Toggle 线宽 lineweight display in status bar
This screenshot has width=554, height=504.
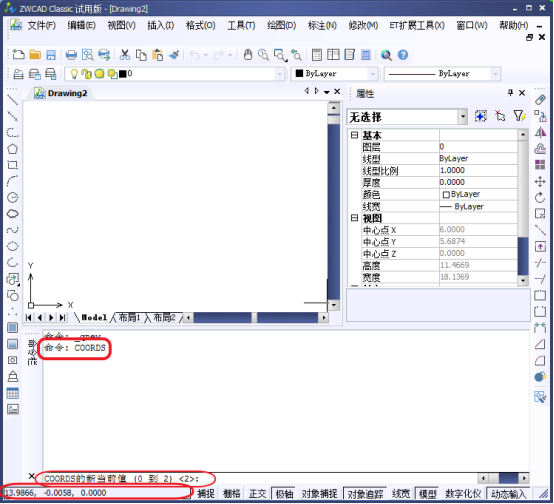click(x=401, y=493)
